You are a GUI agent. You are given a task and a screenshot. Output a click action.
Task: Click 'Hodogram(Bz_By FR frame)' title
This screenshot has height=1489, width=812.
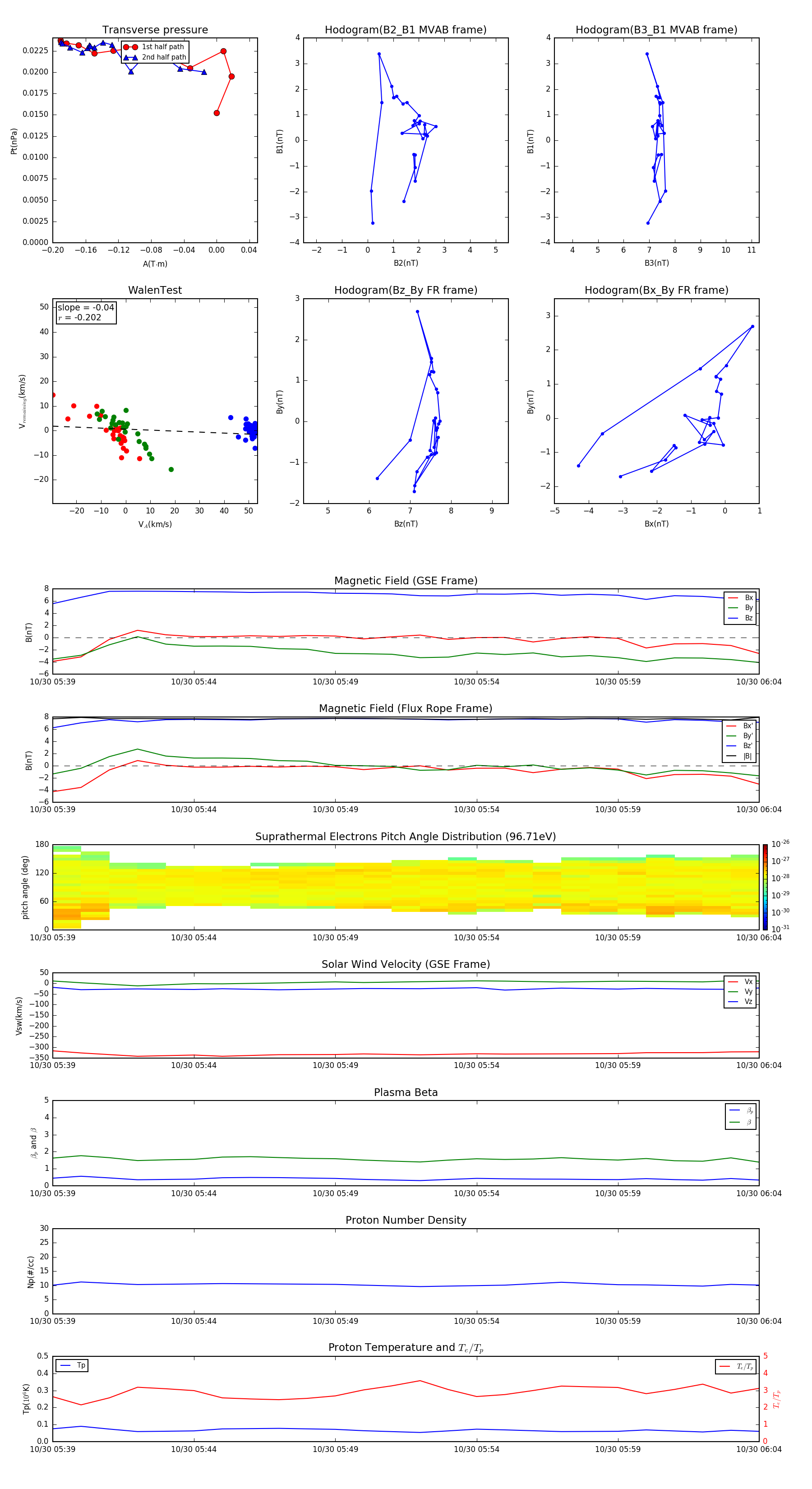[x=406, y=290]
